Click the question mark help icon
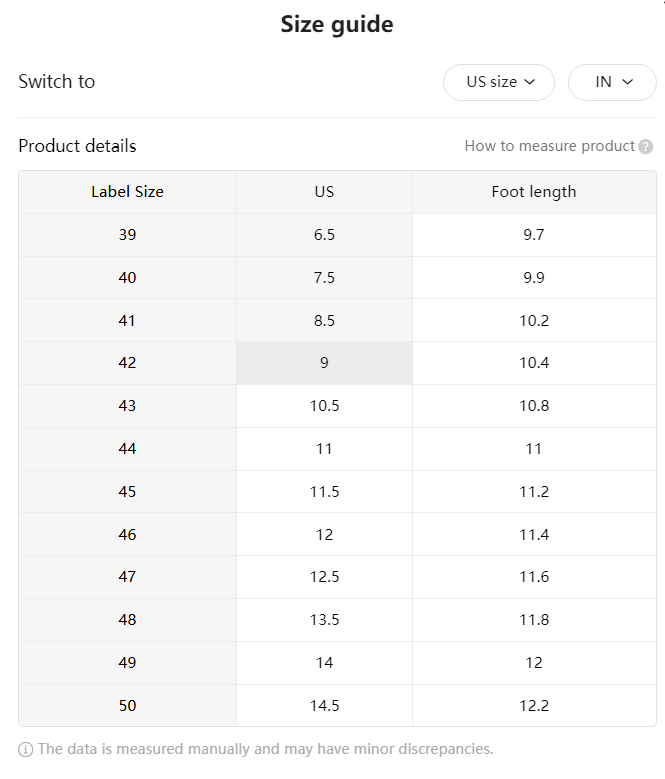This screenshot has width=665, height=779. [645, 147]
